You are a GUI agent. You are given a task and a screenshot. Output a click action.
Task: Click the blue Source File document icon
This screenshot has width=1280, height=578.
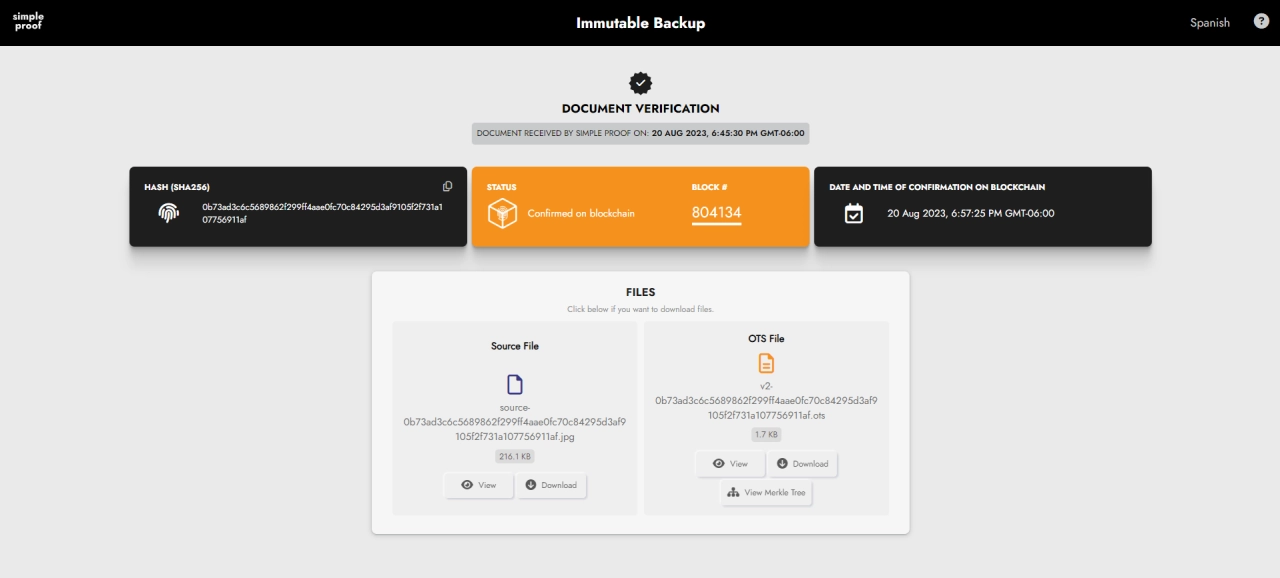click(x=515, y=385)
